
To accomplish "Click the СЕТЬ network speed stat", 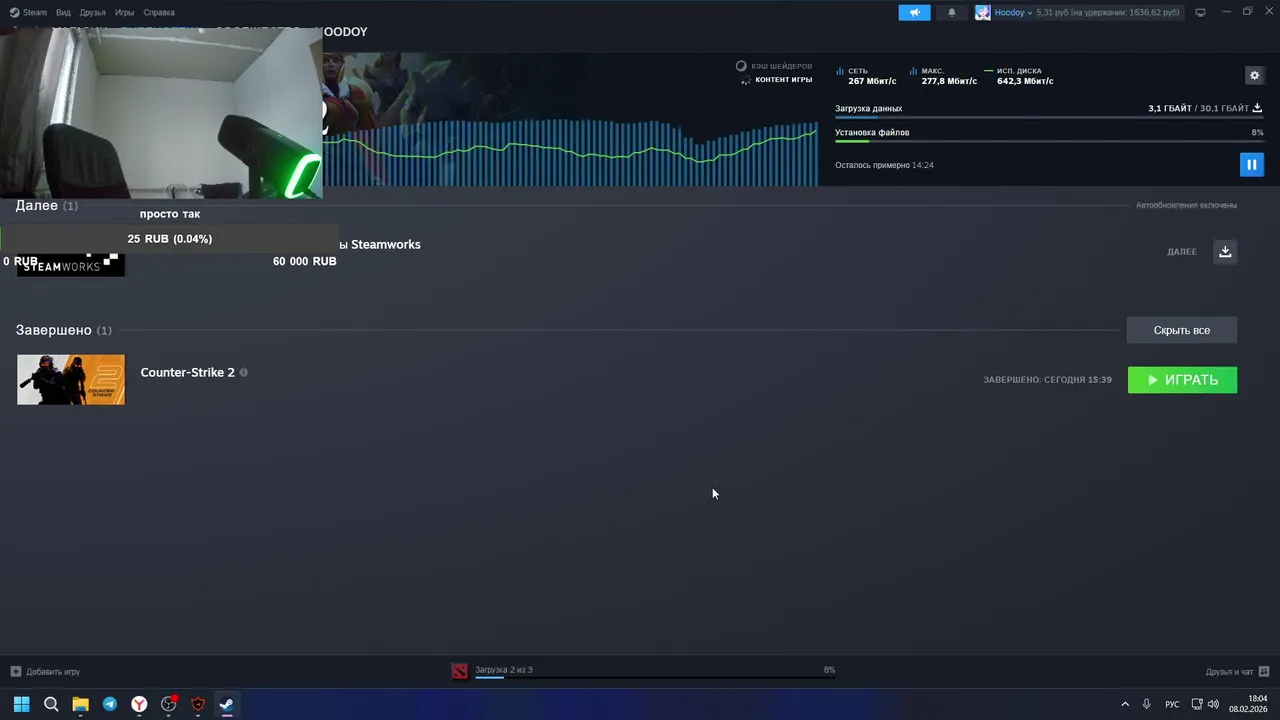I will click(x=866, y=76).
